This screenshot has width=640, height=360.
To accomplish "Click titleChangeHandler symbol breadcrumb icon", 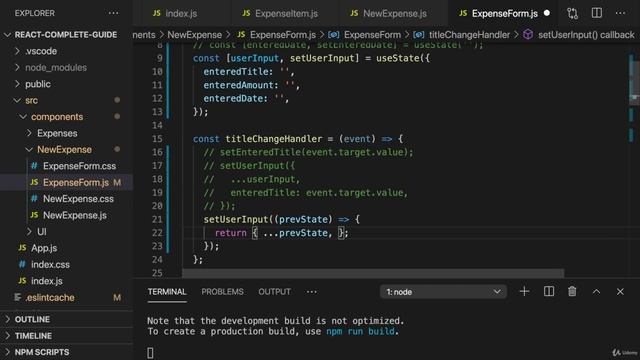I will click(x=418, y=35).
